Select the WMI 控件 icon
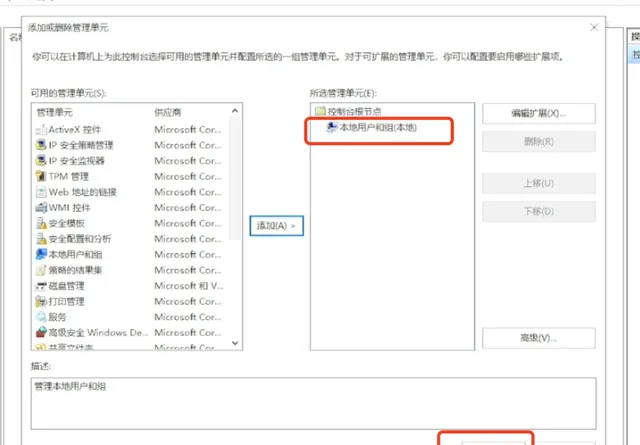The width and height of the screenshot is (640, 445). (41, 208)
